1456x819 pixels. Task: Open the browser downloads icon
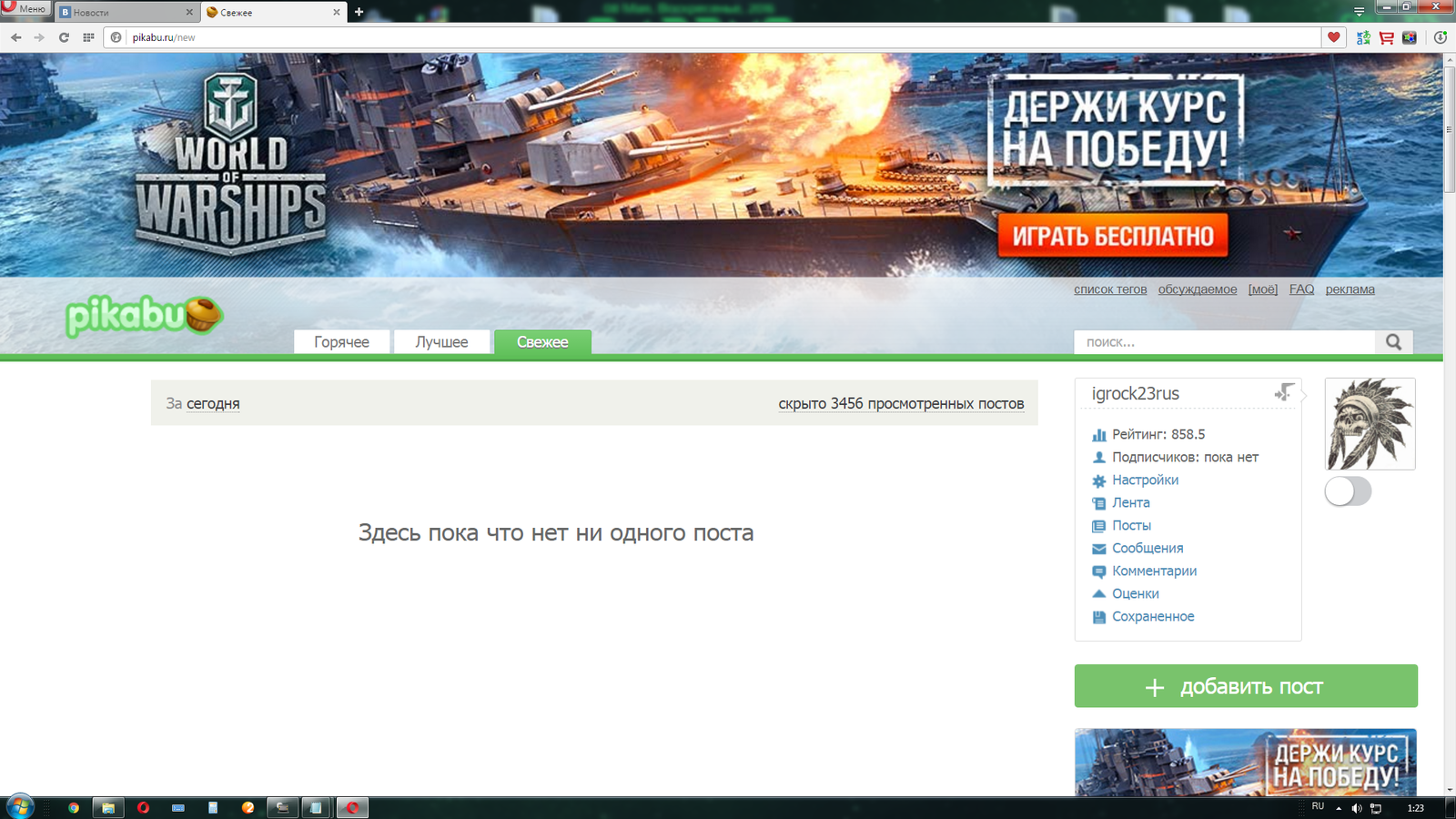[x=1440, y=37]
